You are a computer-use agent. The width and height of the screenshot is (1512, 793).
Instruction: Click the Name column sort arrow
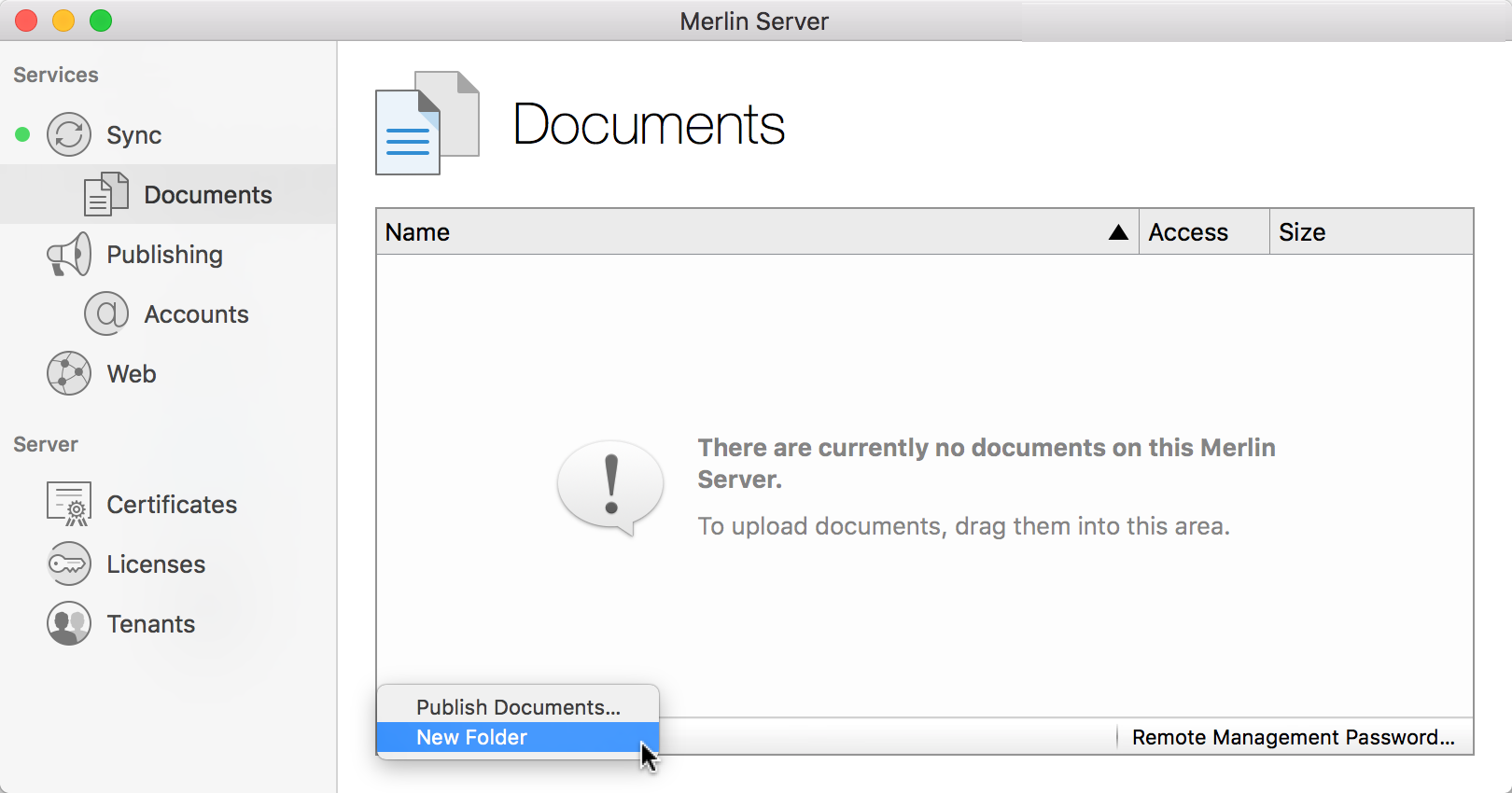tap(1118, 232)
